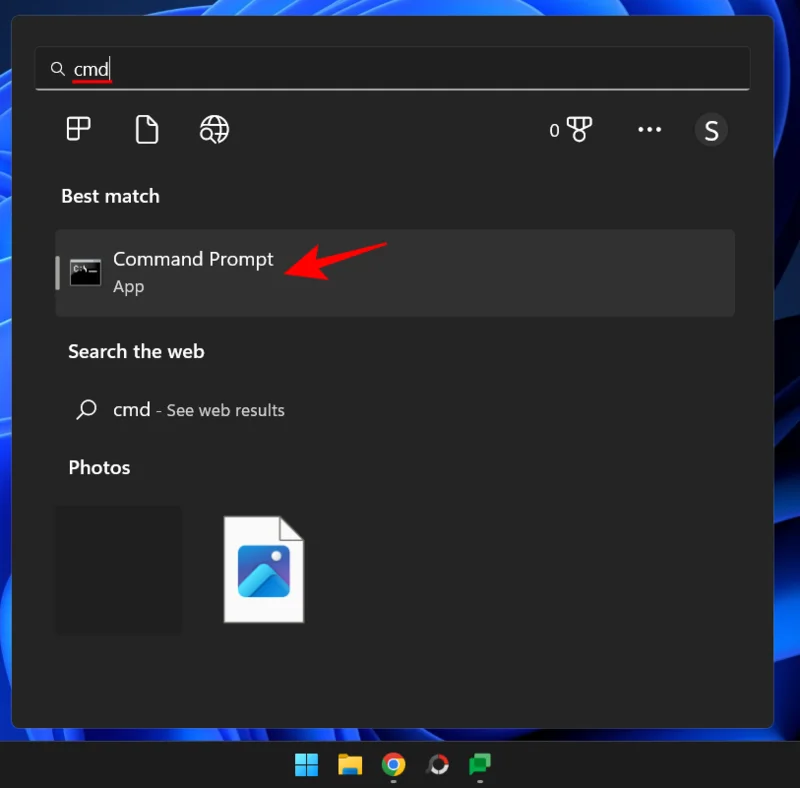Click the magnifier icon in the search box

coord(57,68)
